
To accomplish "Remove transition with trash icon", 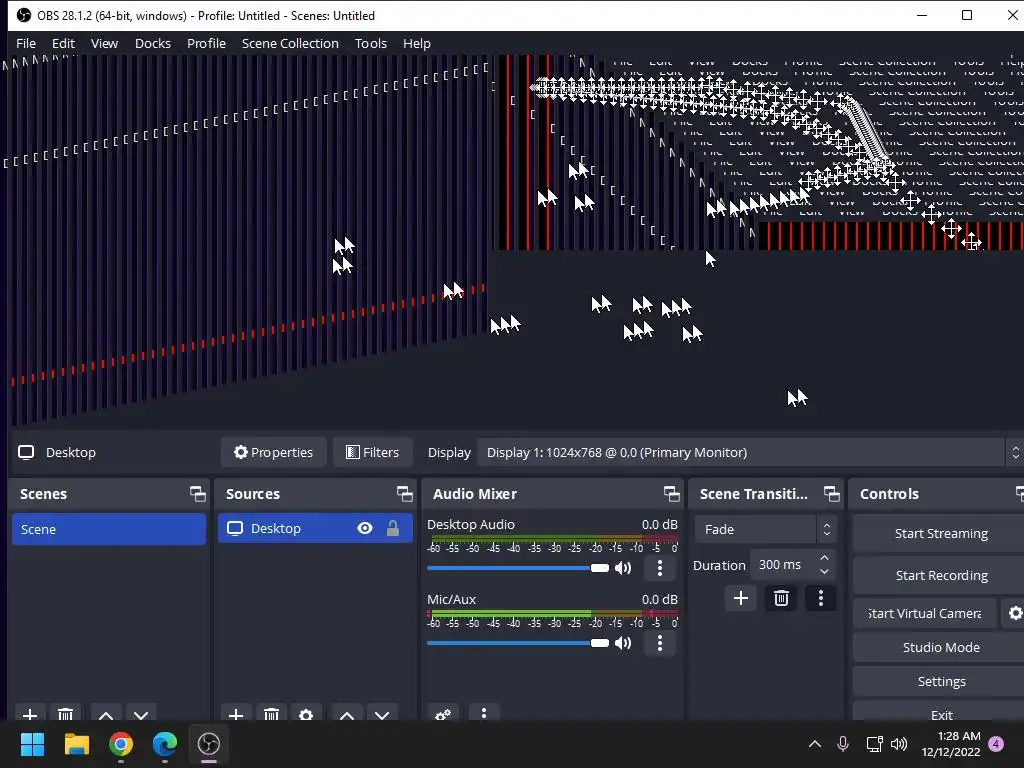I will (x=781, y=598).
